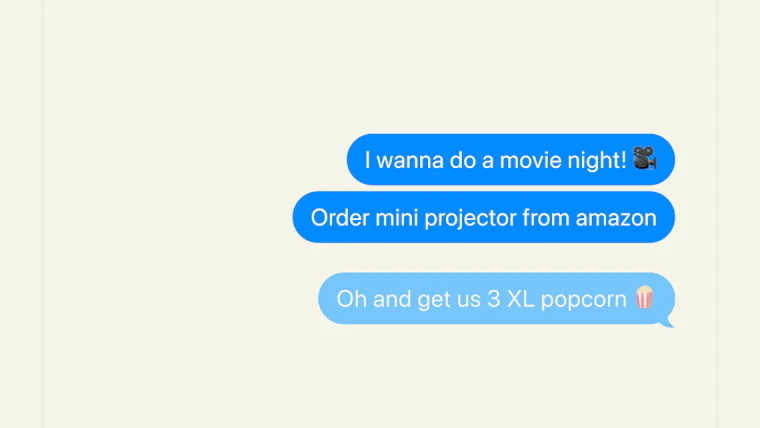The height and width of the screenshot is (428, 760).
Task: Click the word 'projector' in the second message
Action: 470,219
